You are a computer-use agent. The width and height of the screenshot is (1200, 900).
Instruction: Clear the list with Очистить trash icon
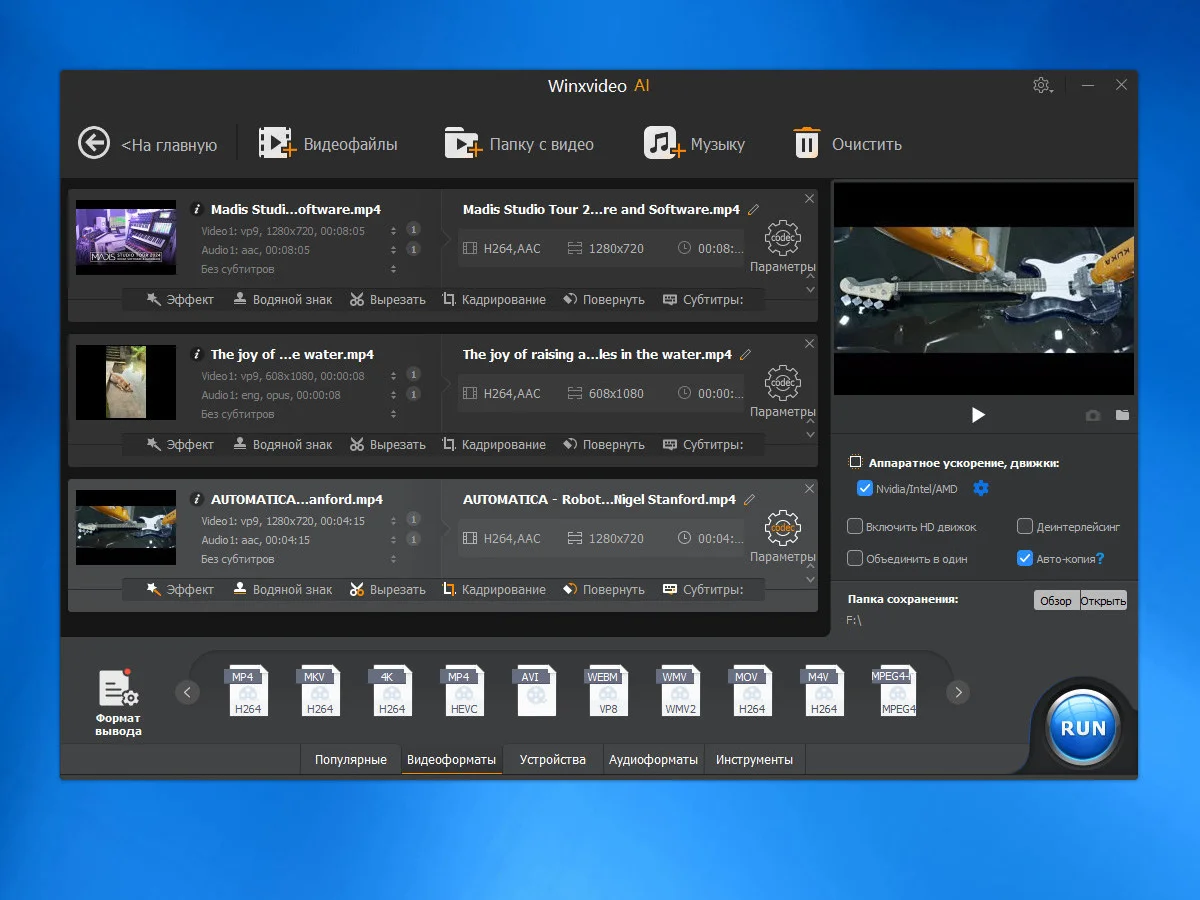pos(806,143)
